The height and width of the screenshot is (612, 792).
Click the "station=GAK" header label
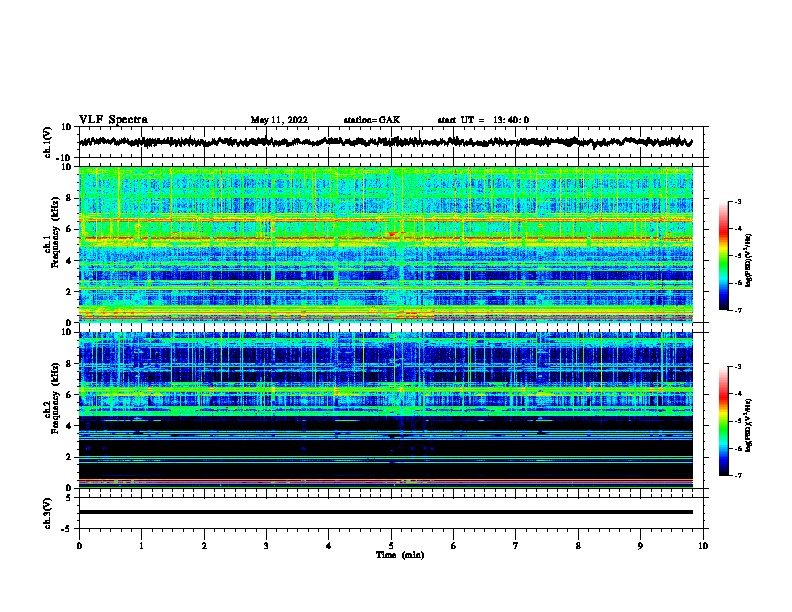[x=372, y=120]
